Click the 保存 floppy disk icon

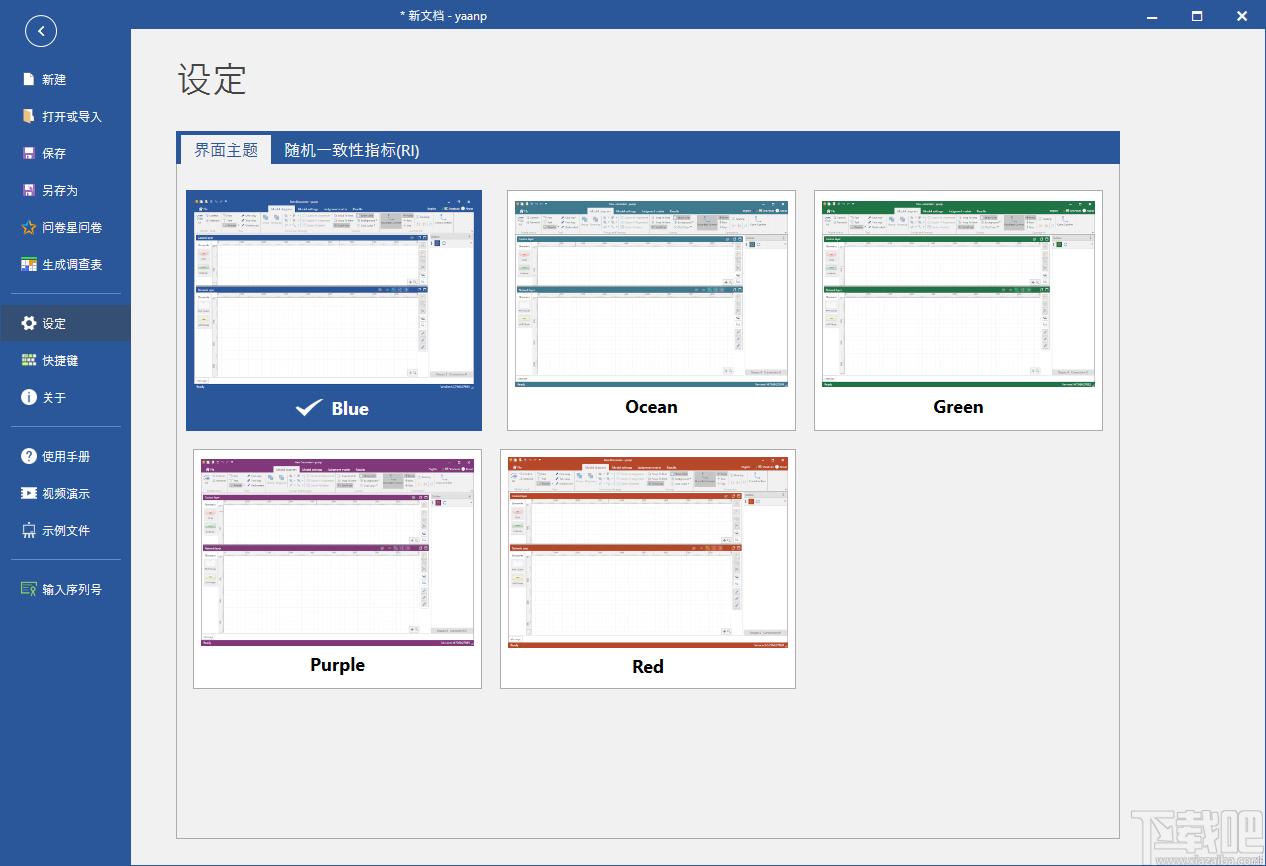tap(29, 153)
